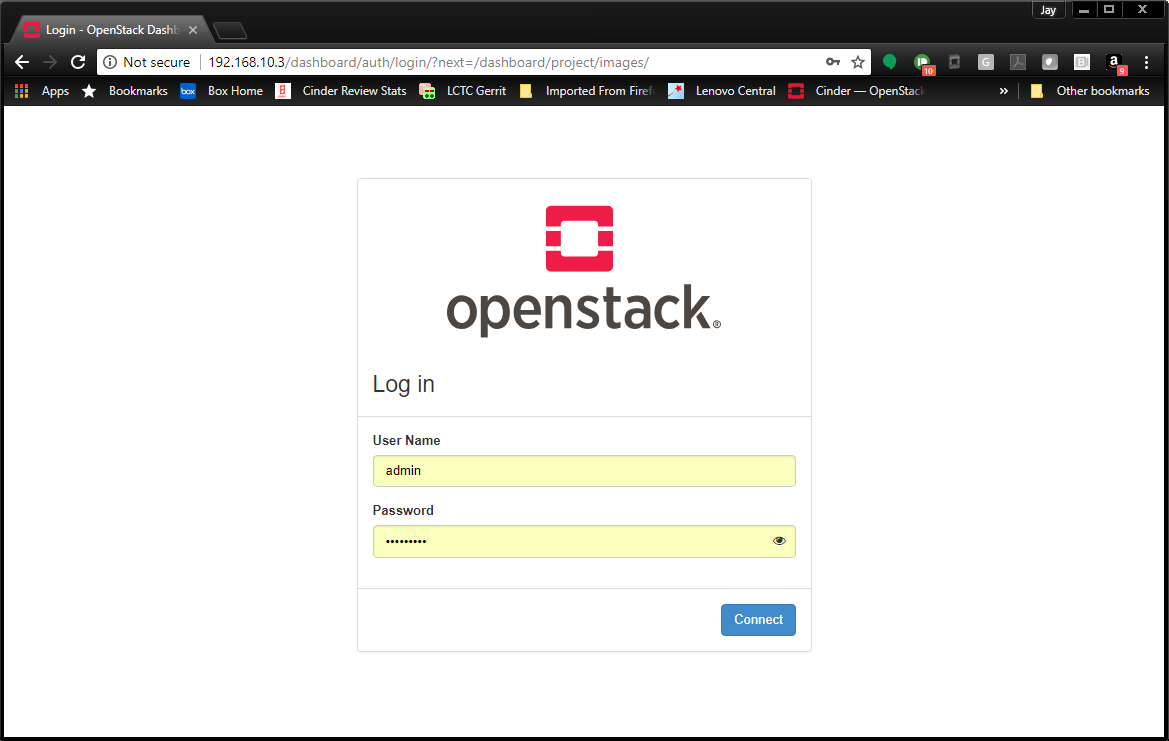Screen dimensions: 1169x741
Task: Bookmark this page with the star icon
Action: [x=857, y=62]
